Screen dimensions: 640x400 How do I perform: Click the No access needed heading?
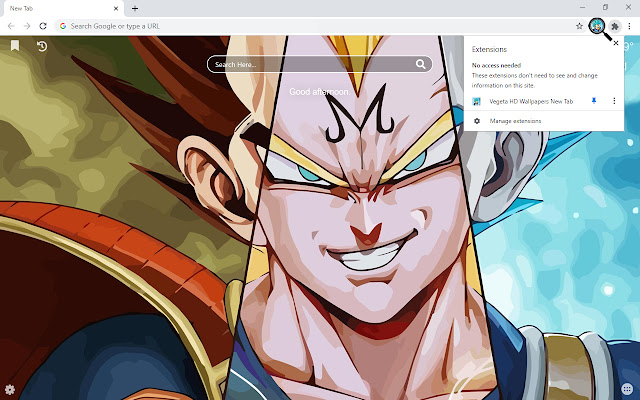point(496,65)
